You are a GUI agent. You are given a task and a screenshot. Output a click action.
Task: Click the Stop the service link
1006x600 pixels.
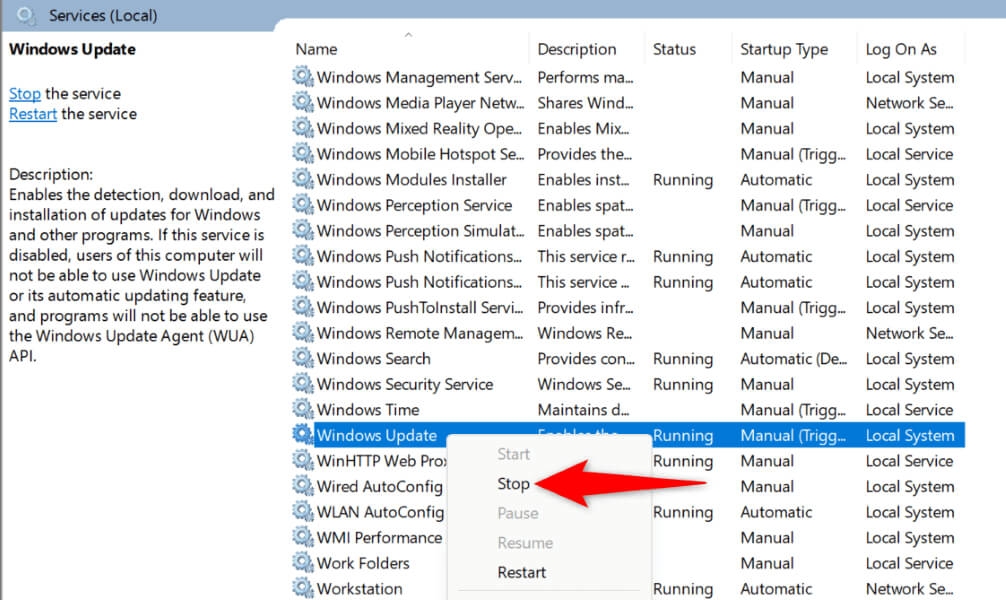point(25,93)
